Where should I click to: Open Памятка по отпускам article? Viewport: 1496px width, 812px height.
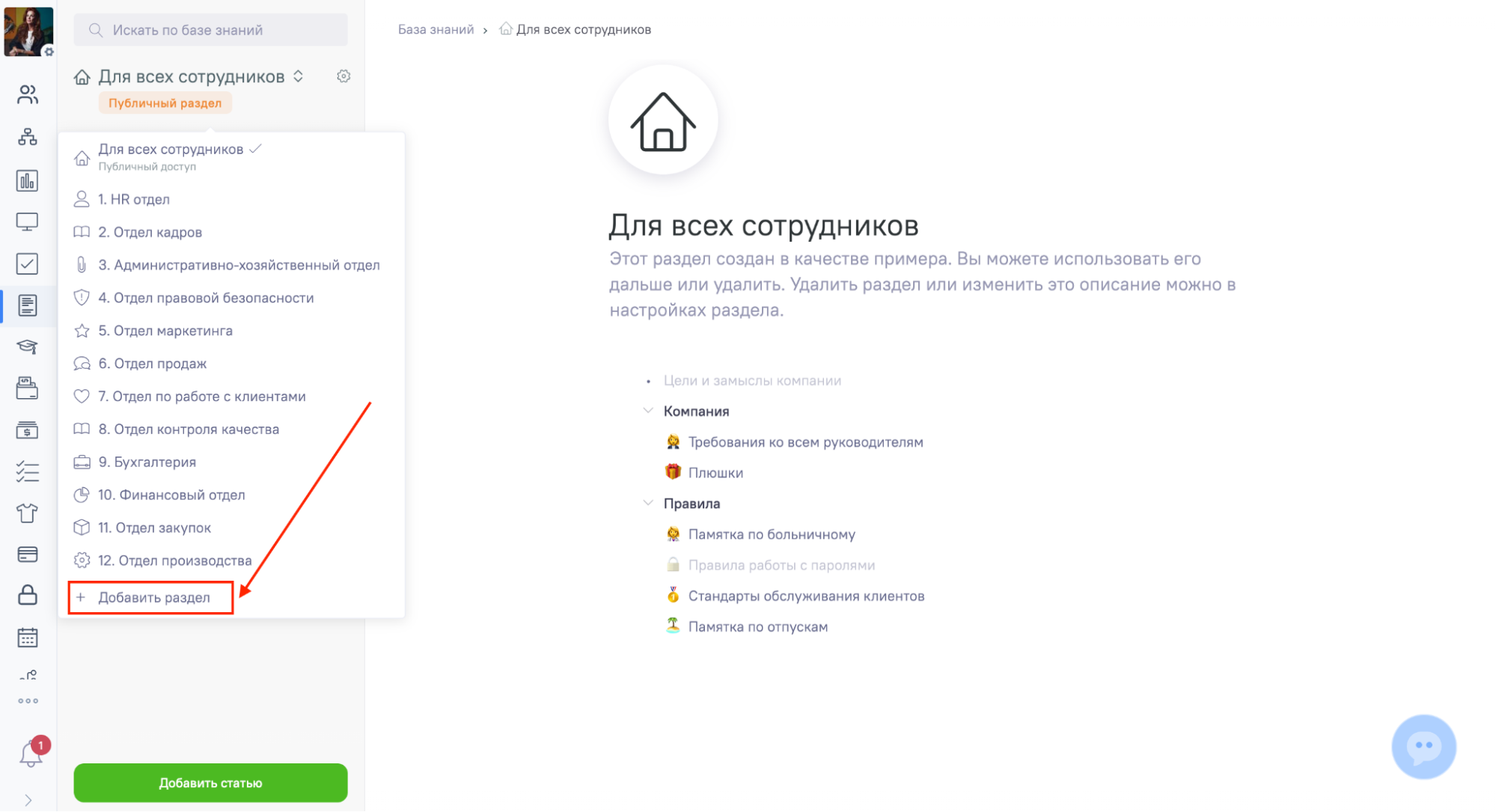click(757, 627)
